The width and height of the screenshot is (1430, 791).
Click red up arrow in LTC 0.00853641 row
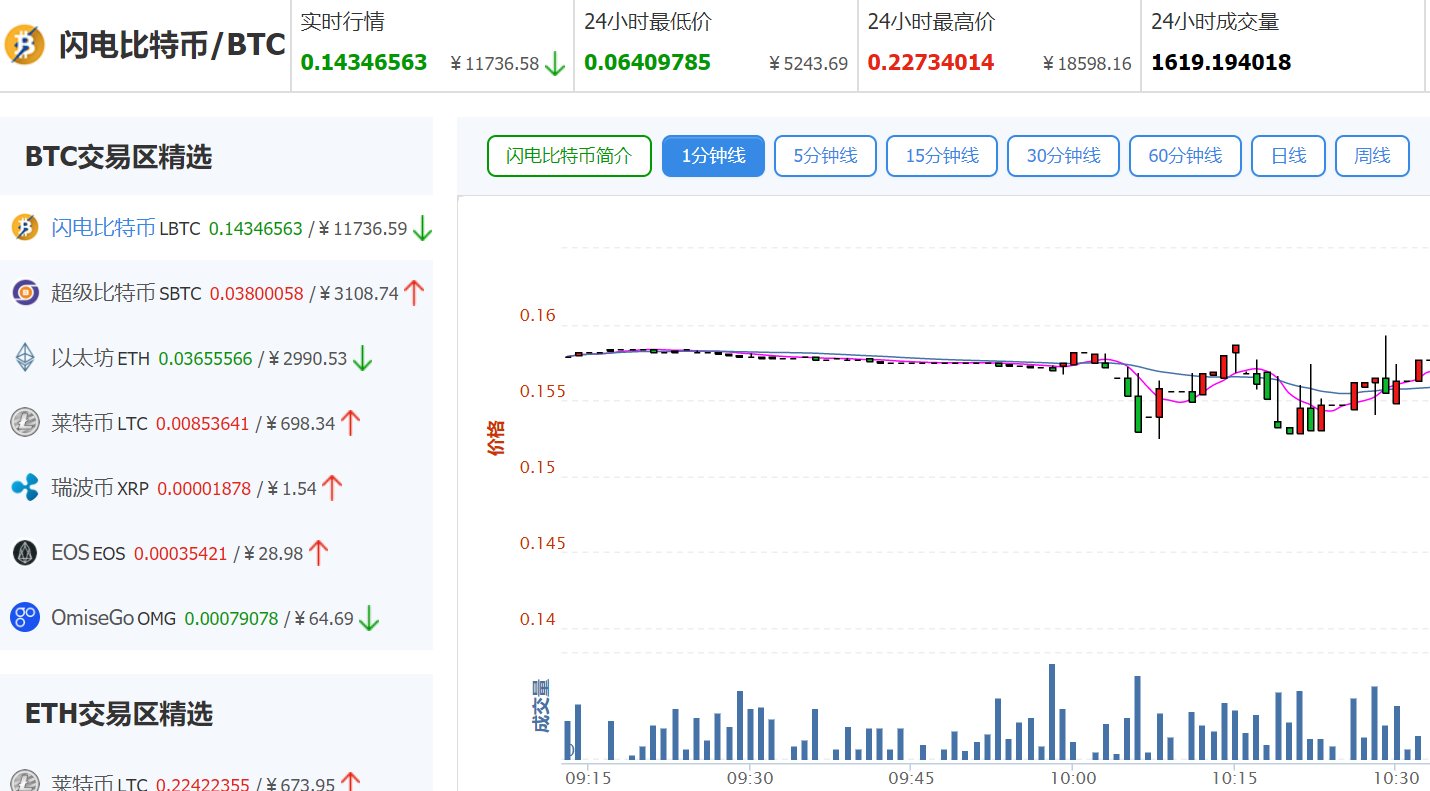(x=350, y=423)
